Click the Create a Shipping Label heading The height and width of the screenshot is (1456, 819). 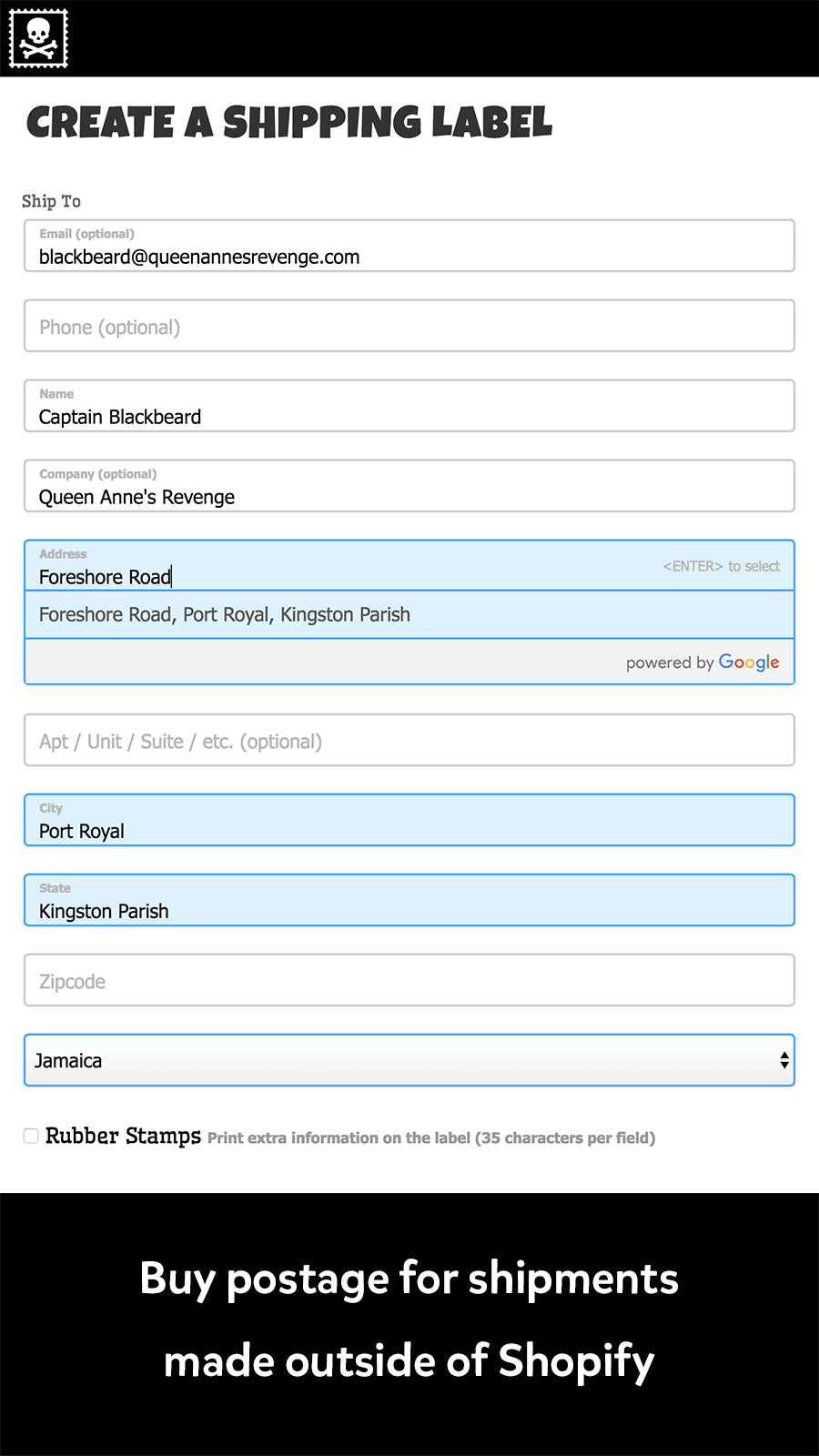point(289,123)
